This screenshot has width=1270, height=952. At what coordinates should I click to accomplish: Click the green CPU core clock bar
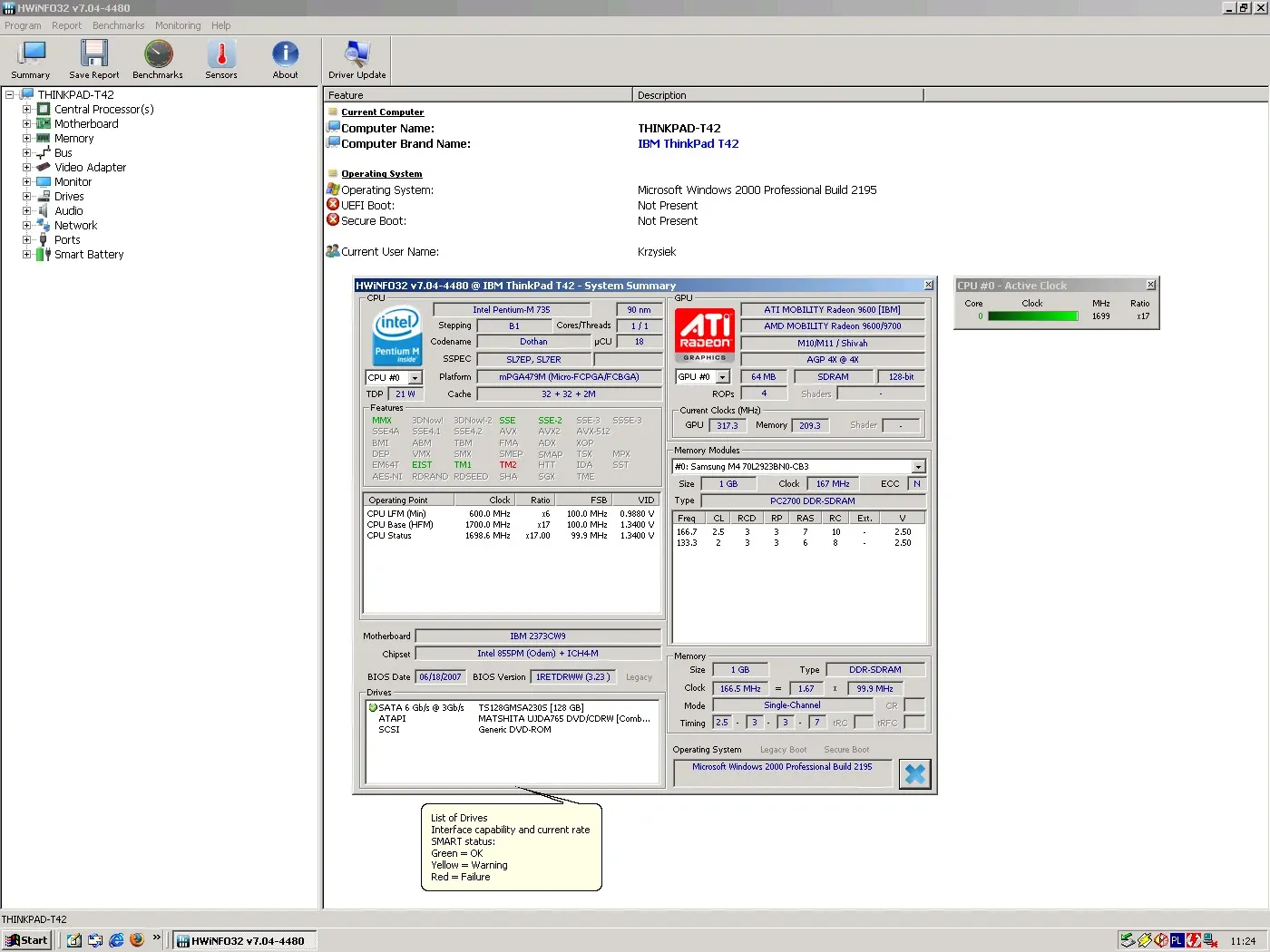1032,316
